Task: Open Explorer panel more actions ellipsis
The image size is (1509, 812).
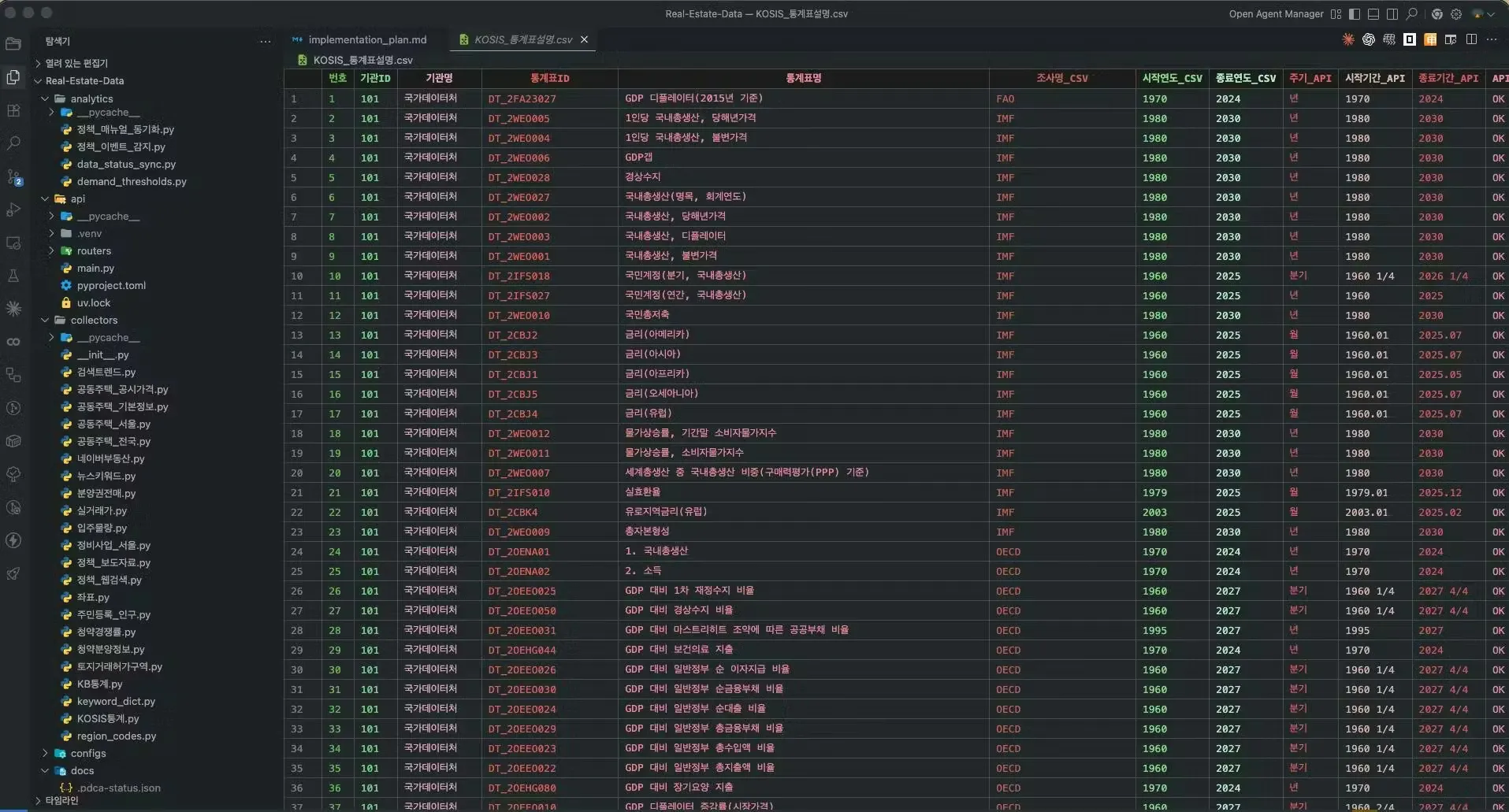Action: 266,41
